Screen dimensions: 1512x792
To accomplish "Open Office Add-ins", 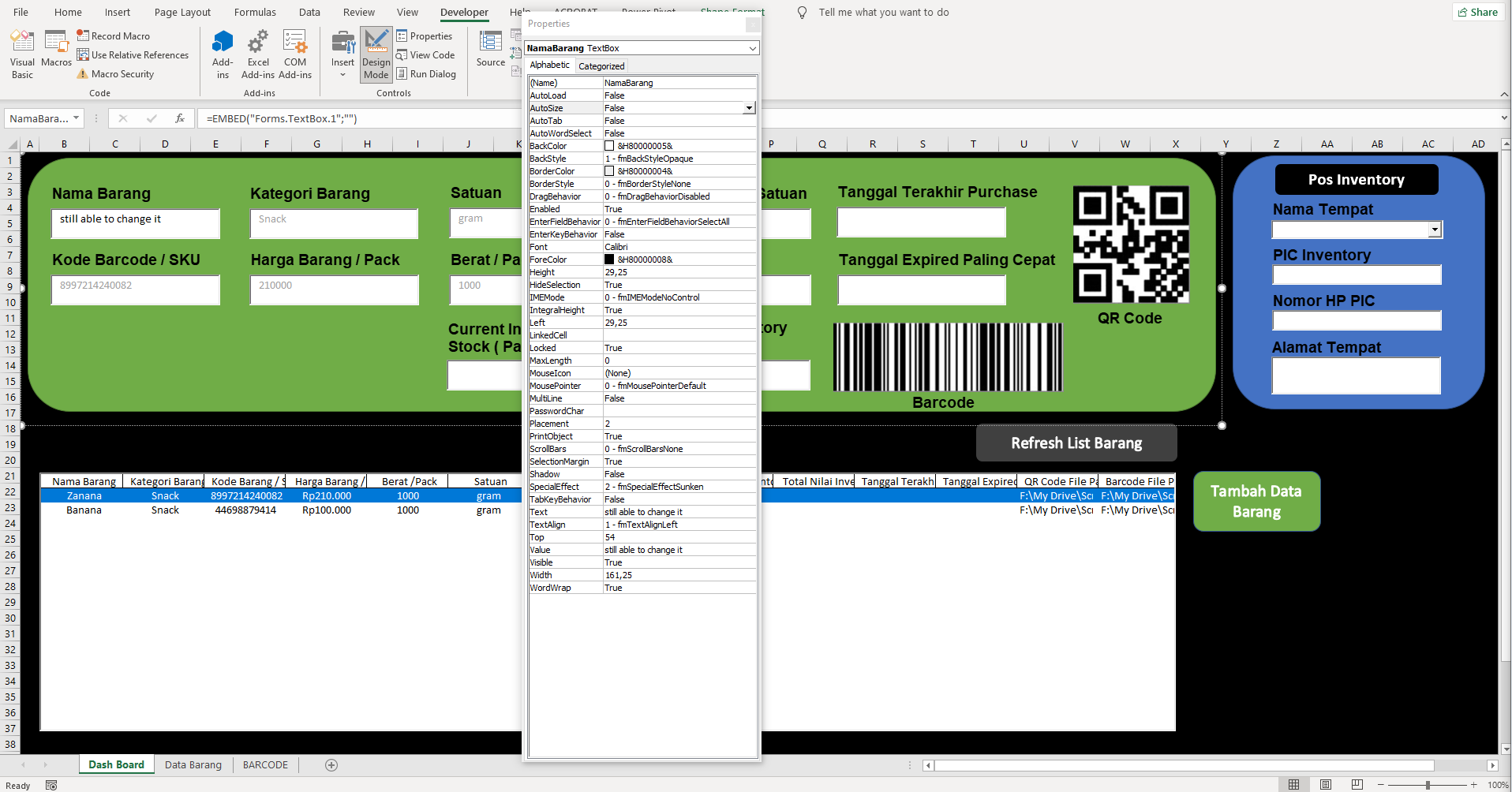I will [x=223, y=54].
